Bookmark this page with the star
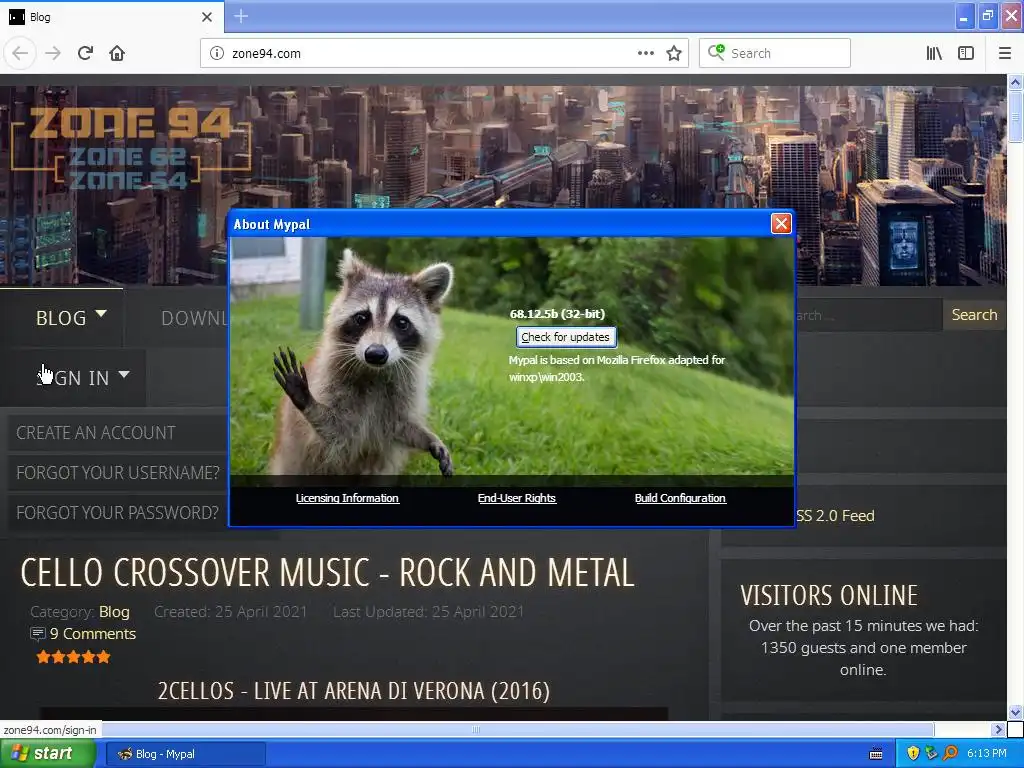 [x=674, y=54]
